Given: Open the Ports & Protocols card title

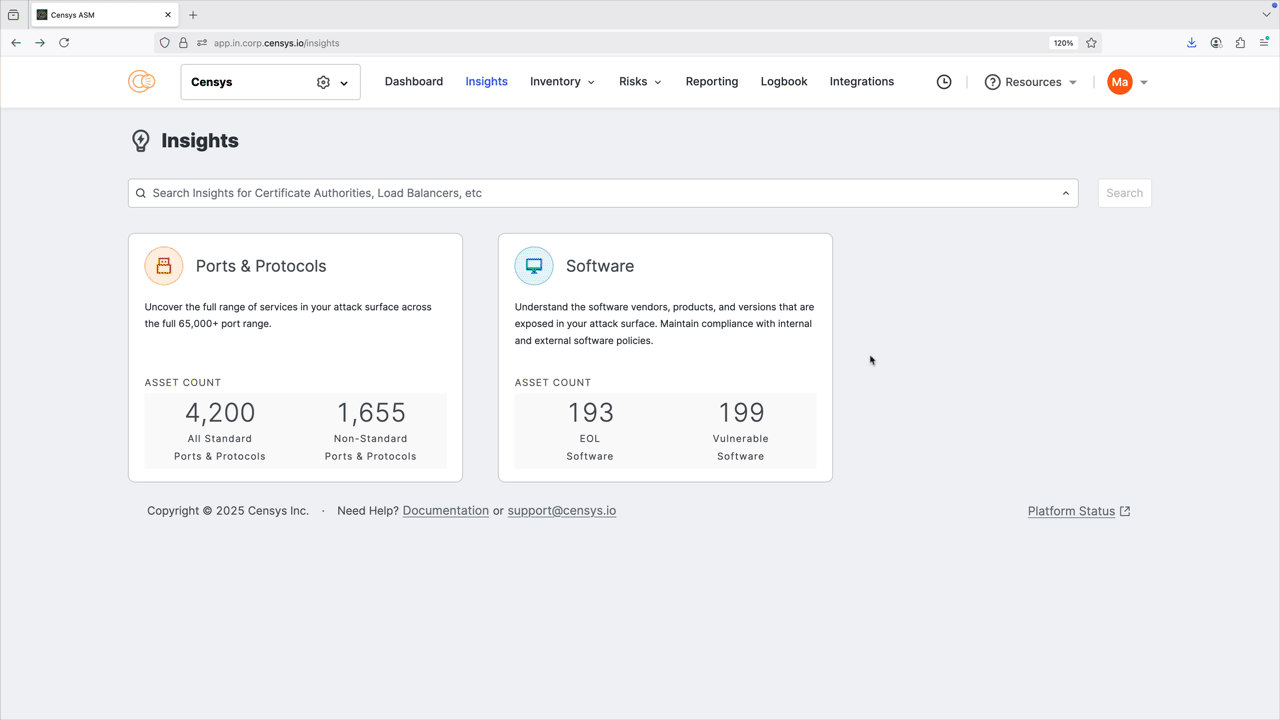Looking at the screenshot, I should tap(261, 266).
